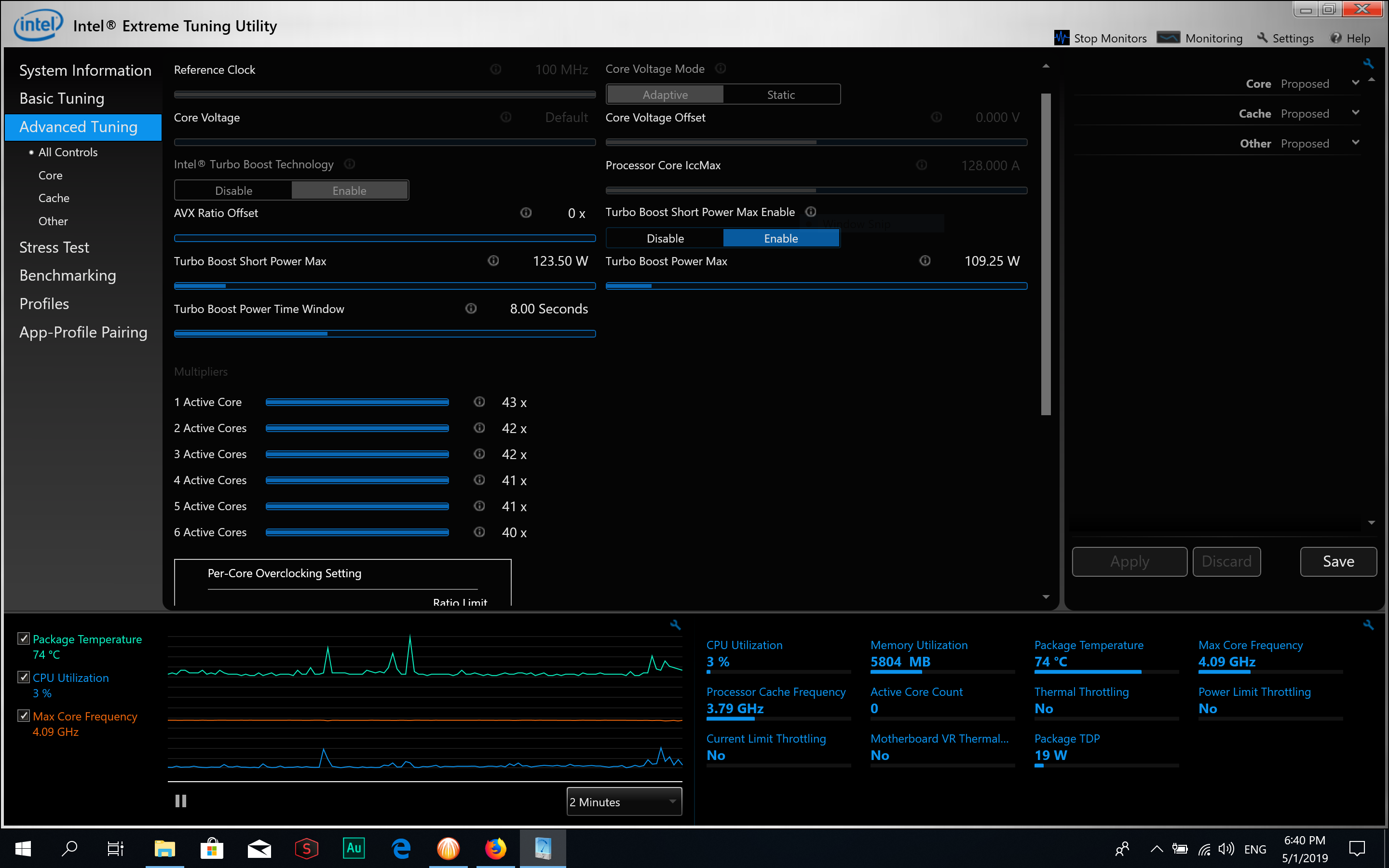This screenshot has height=868, width=1389.
Task: Click info icon for Turbo Boost Power Max
Action: tap(925, 261)
